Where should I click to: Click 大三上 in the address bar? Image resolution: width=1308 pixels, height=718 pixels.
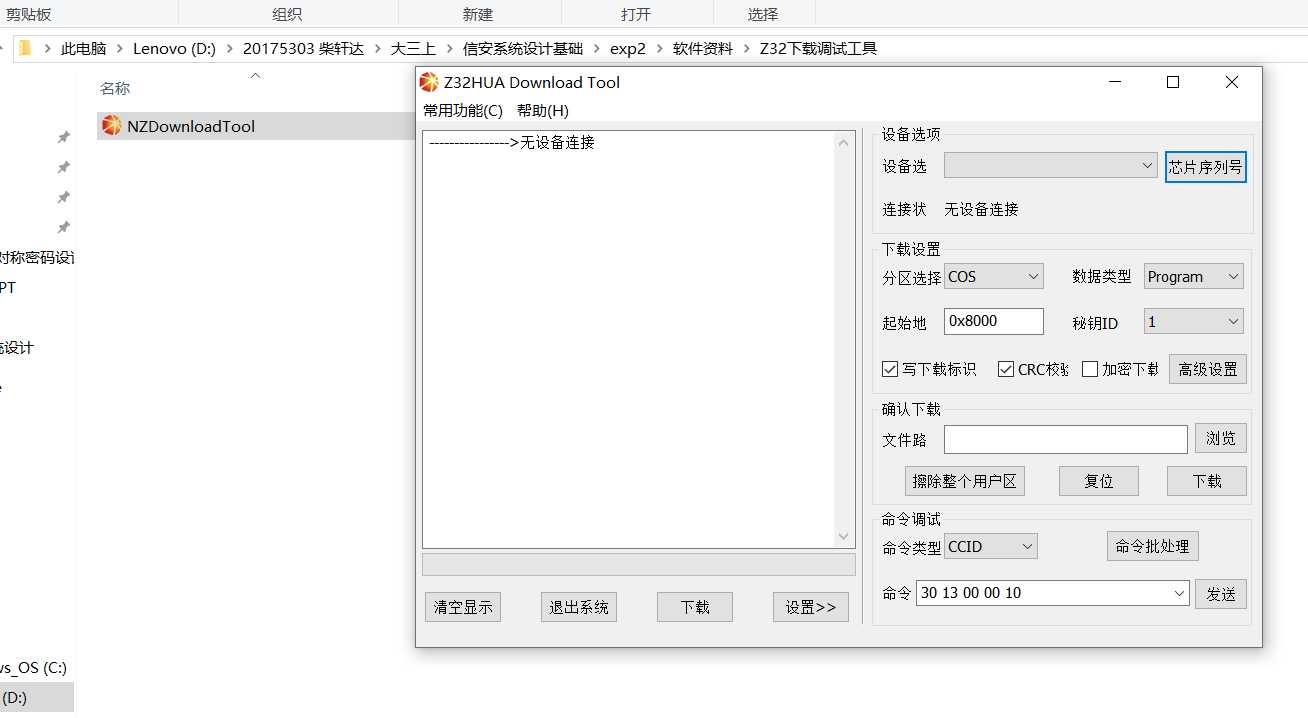tap(413, 48)
